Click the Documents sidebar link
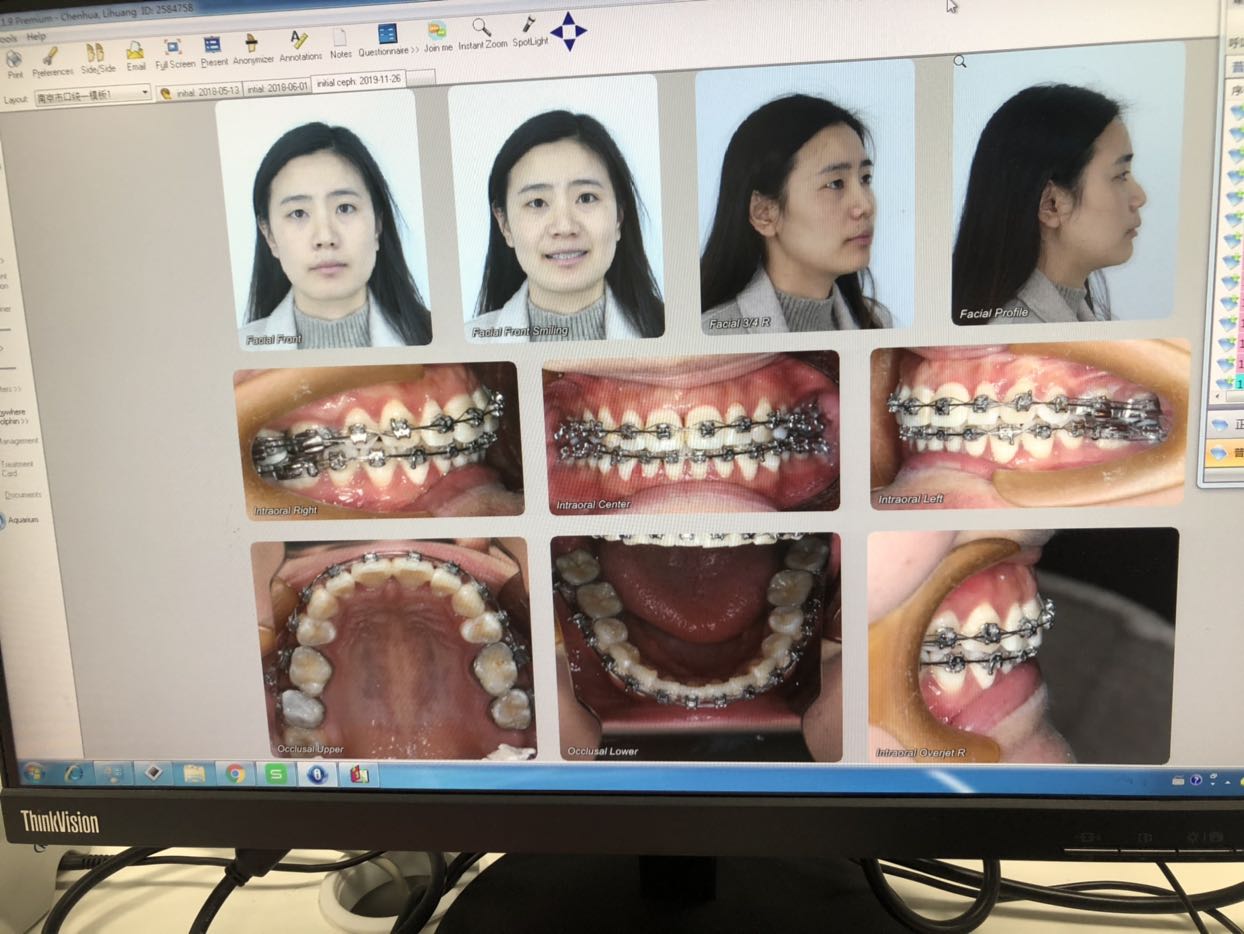Screen dimensions: 1244x934 coord(22,495)
